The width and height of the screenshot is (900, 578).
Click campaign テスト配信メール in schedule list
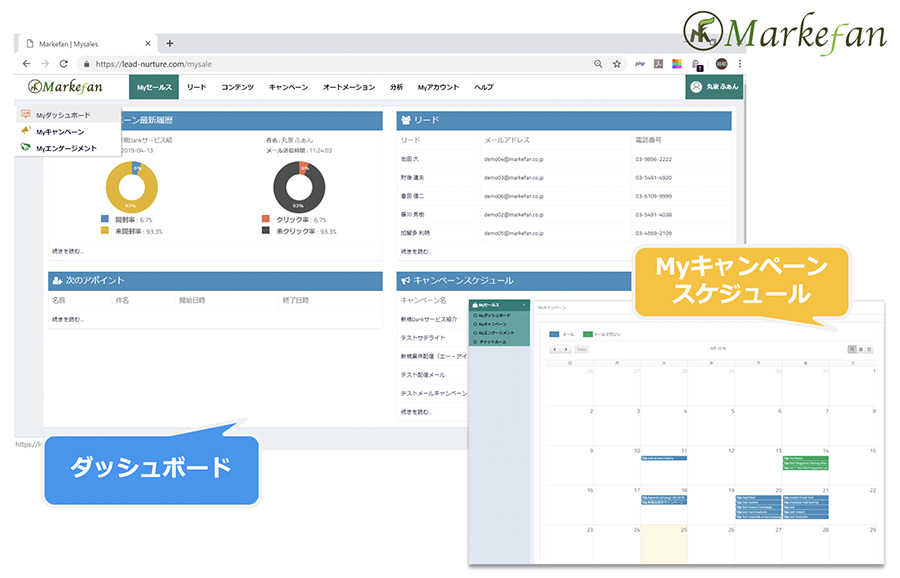[423, 375]
